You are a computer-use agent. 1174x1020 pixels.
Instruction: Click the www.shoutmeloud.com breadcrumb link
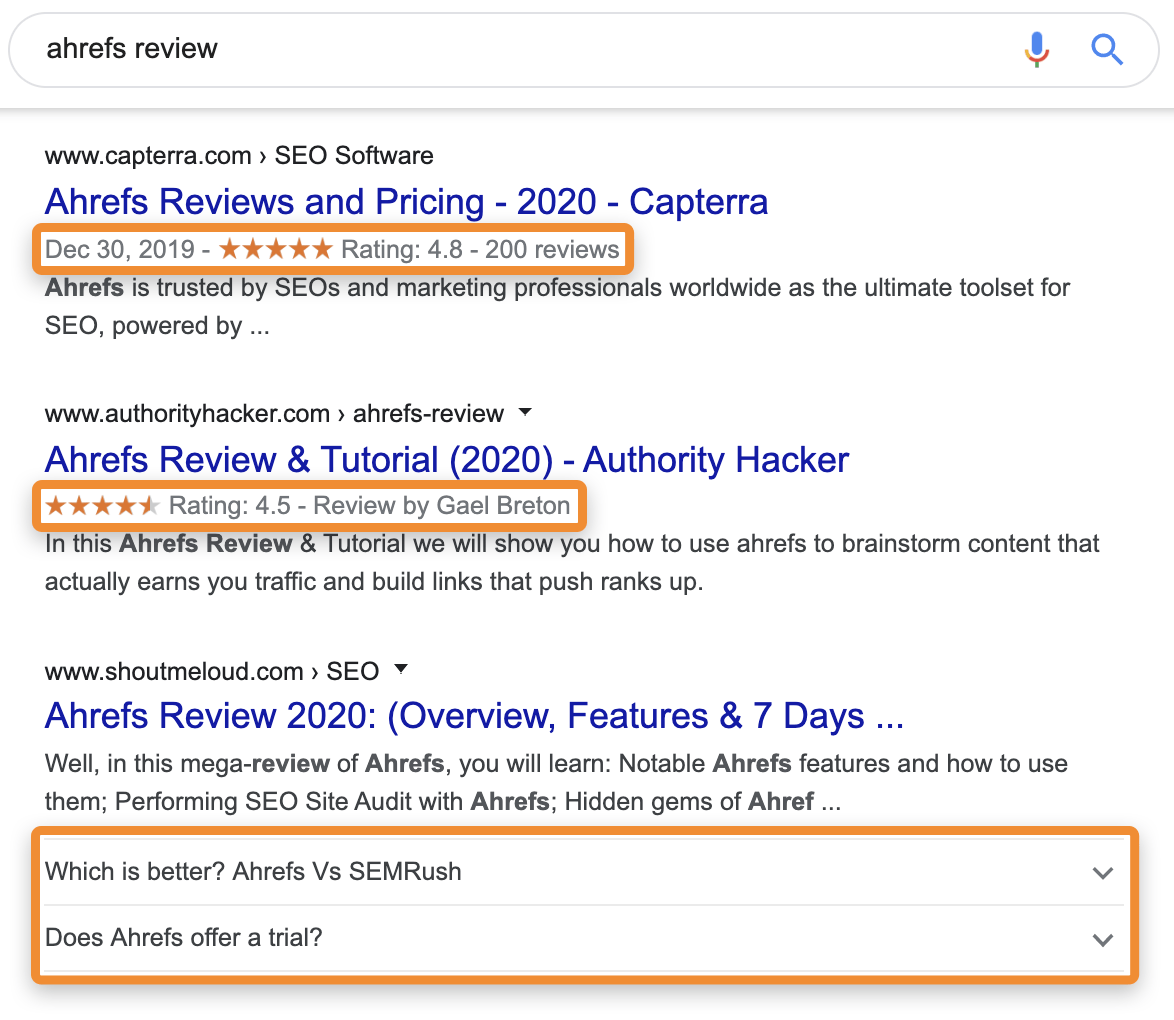(173, 670)
